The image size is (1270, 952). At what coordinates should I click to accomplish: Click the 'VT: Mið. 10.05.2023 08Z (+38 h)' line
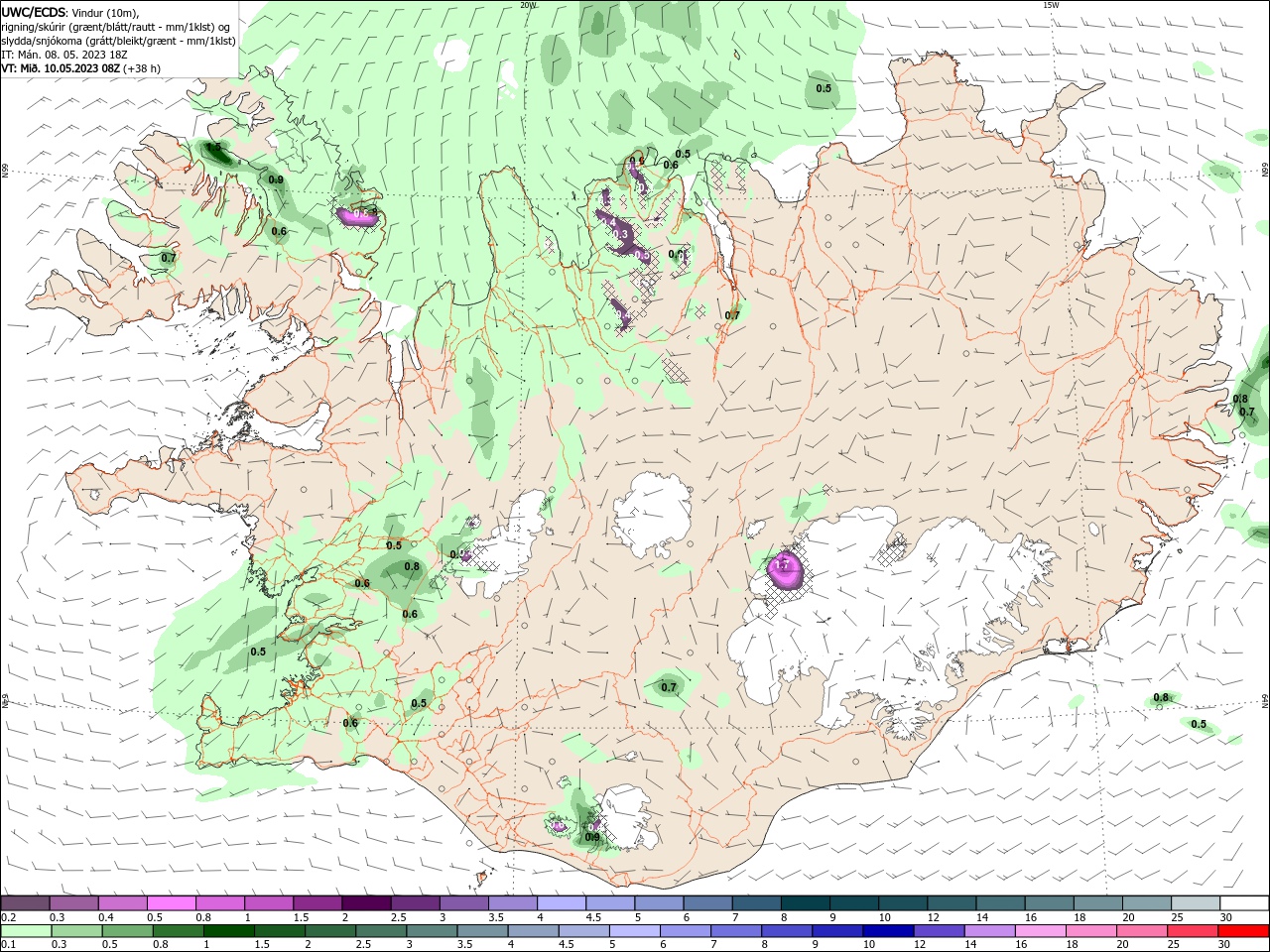pyautogui.click(x=80, y=68)
